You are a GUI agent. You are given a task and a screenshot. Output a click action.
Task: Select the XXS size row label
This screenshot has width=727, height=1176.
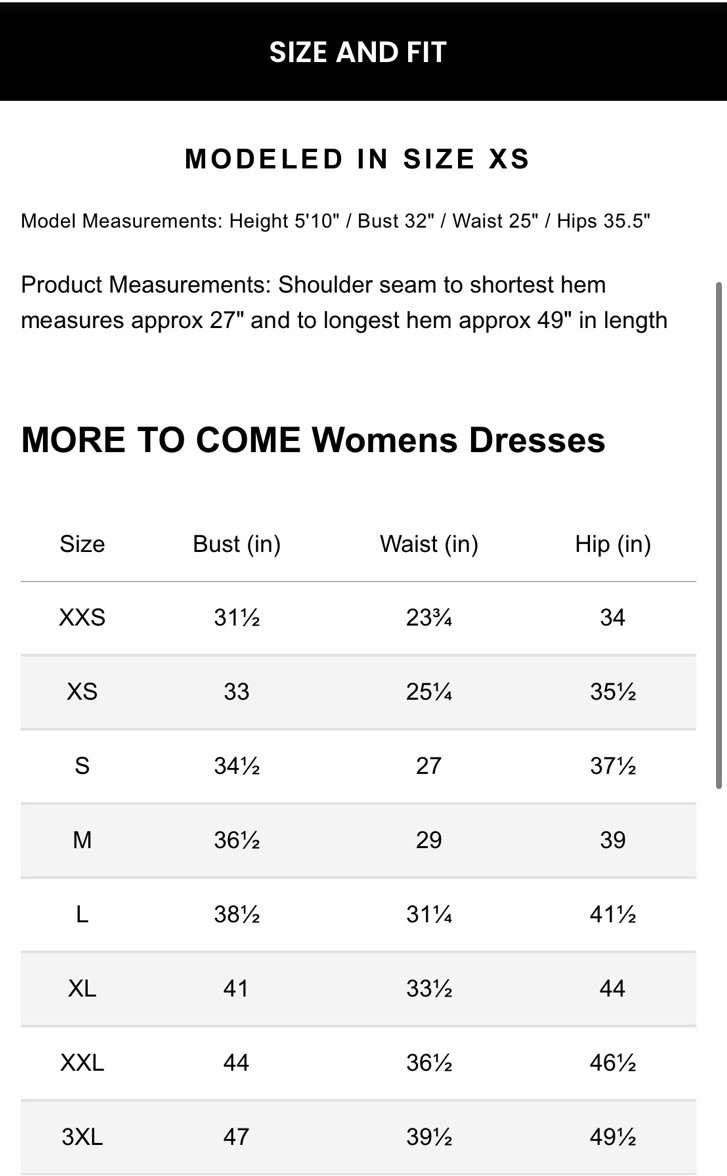coord(82,618)
